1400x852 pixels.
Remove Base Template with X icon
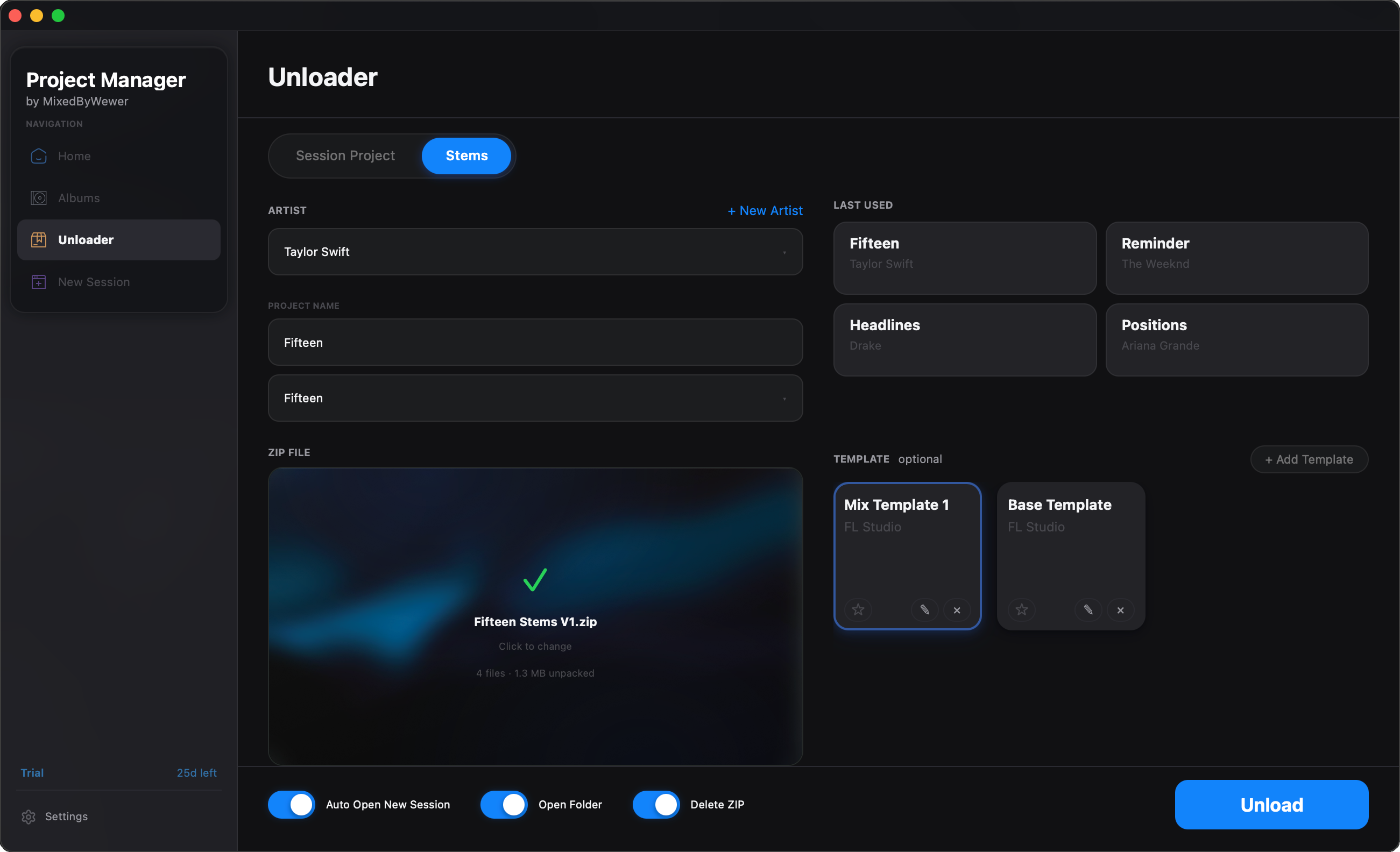1120,610
